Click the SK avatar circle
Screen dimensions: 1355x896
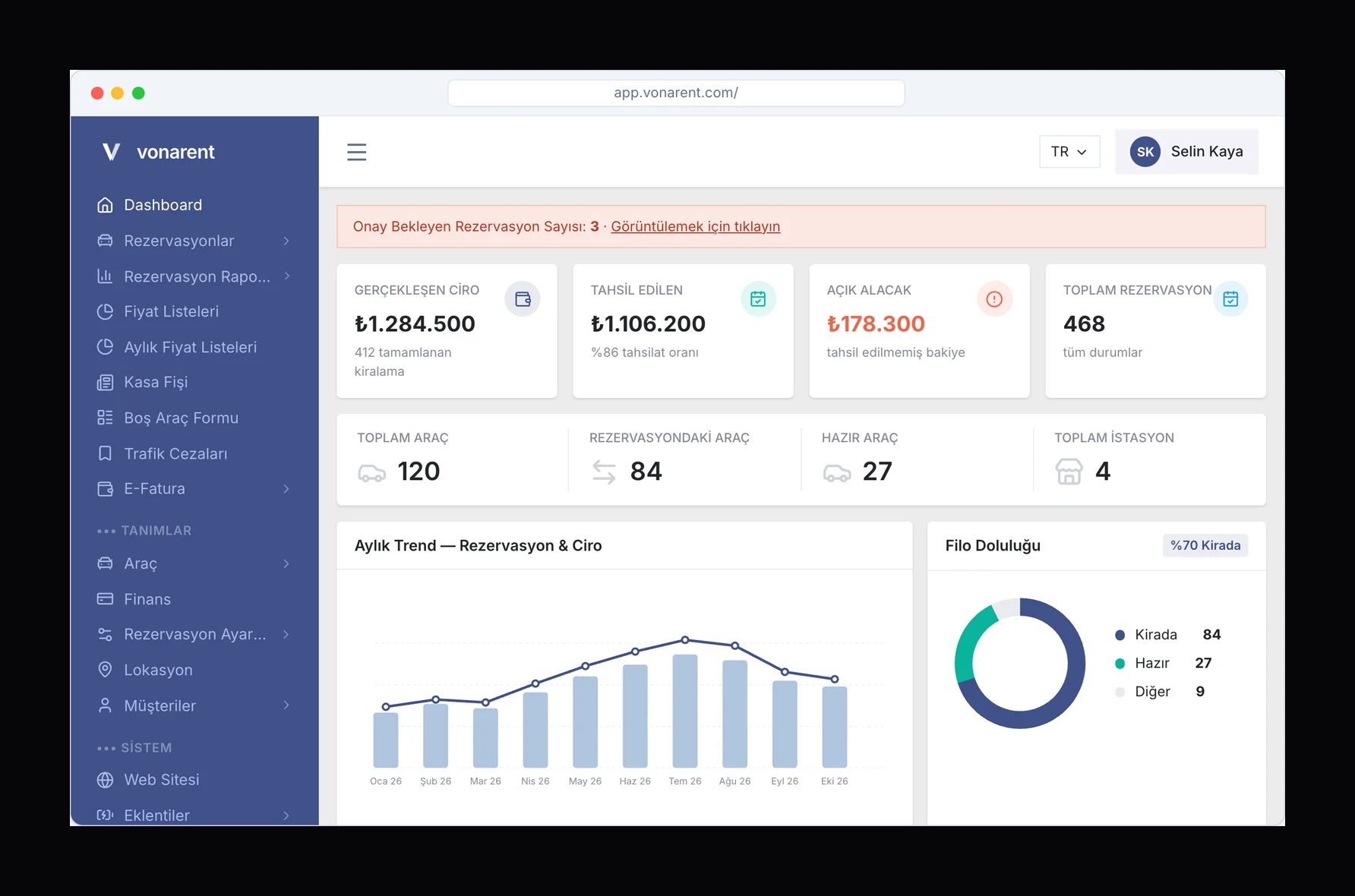coord(1145,152)
